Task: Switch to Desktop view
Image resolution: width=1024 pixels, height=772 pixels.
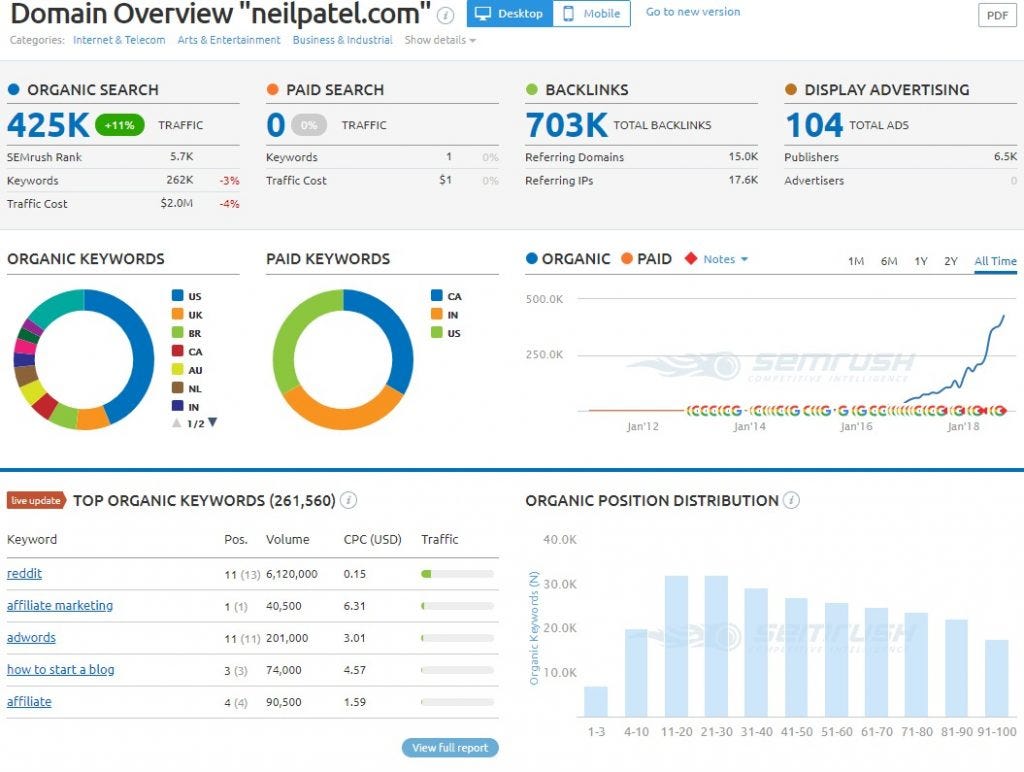Action: tap(510, 13)
